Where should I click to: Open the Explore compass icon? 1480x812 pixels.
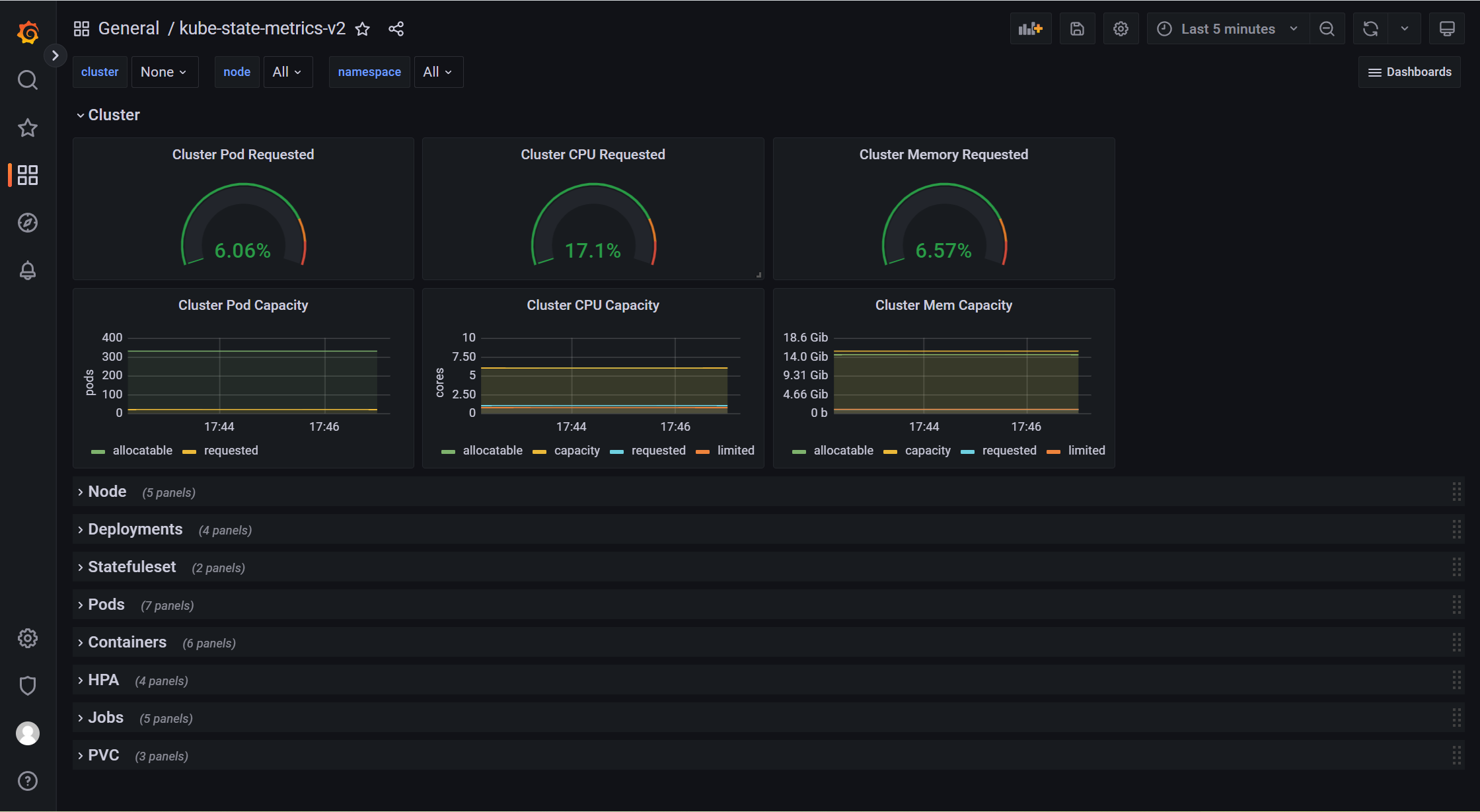click(28, 223)
